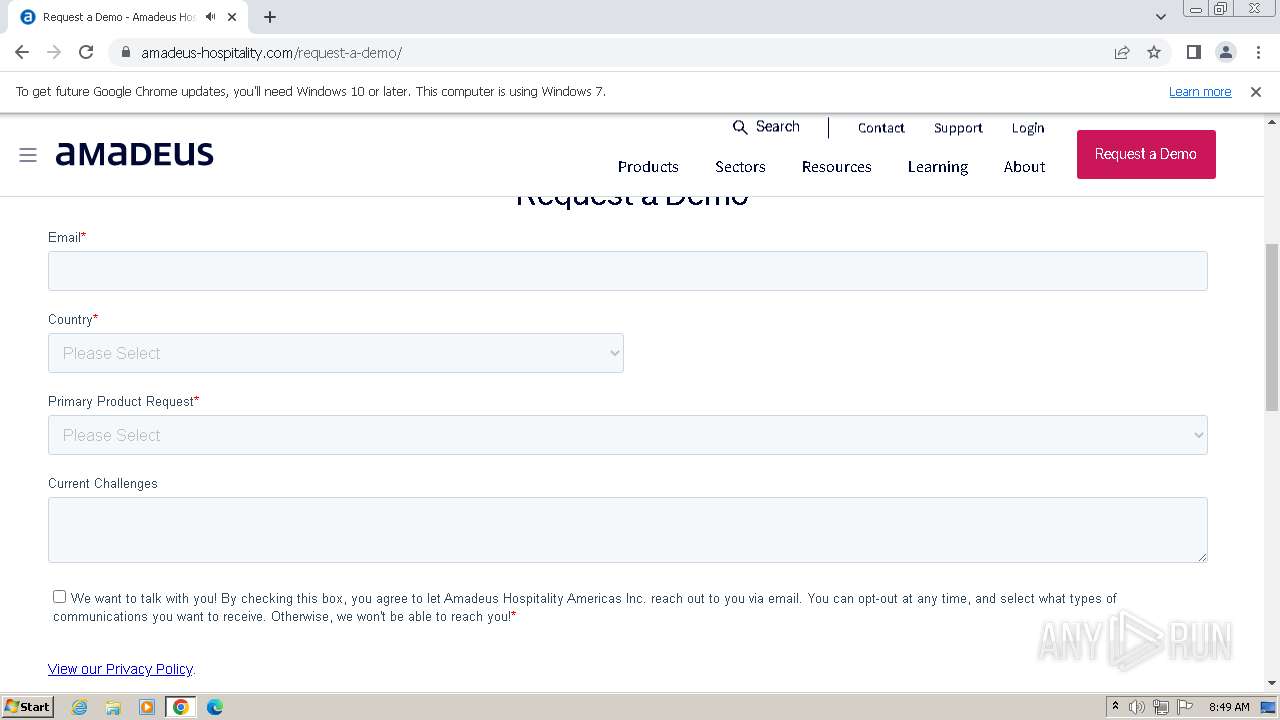Open the Products menu
This screenshot has height=720, width=1280.
coord(648,167)
